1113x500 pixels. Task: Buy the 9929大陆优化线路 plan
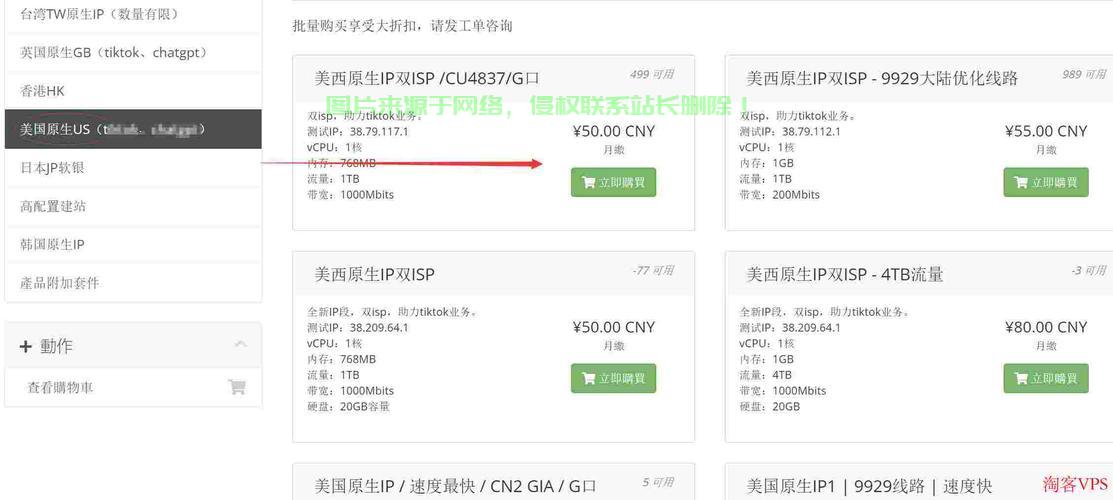click(x=1046, y=183)
